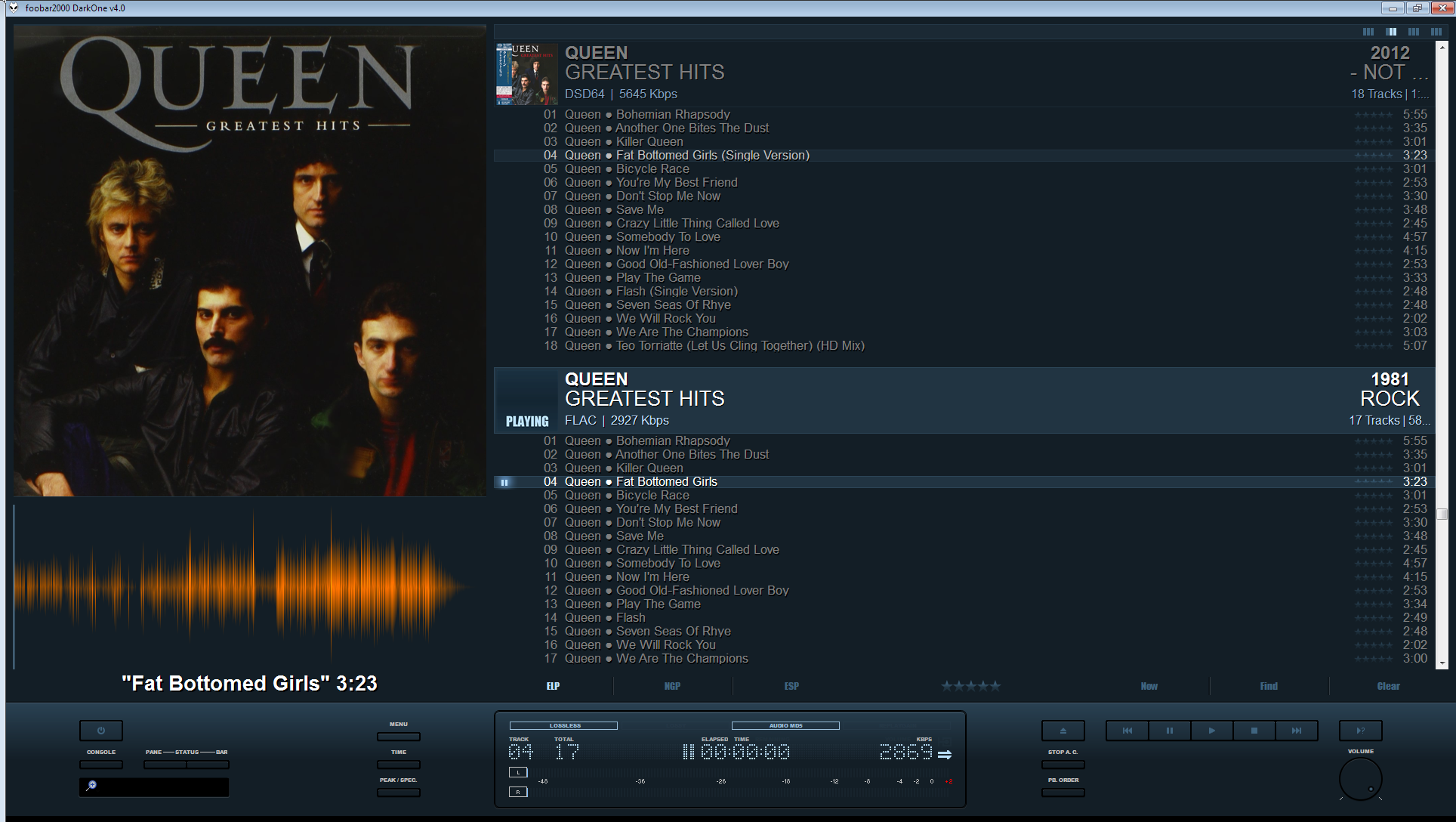Screen dimensions: 1456x822
Task: Switch to the NGP tab
Action: pos(672,686)
